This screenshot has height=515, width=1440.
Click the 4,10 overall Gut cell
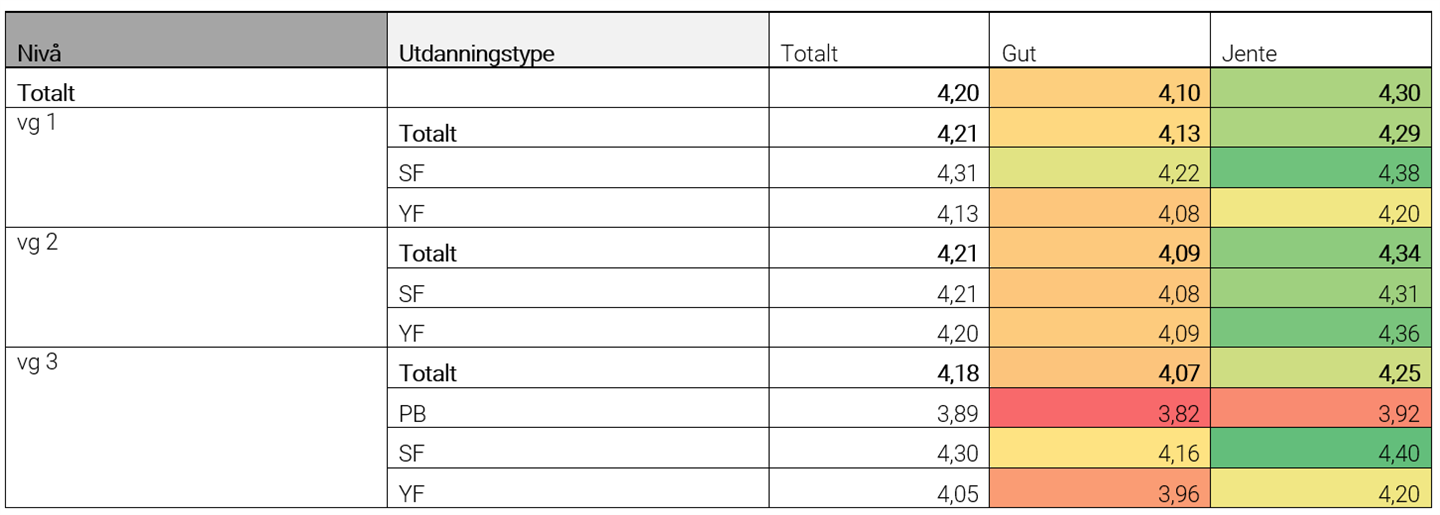tap(1100, 88)
